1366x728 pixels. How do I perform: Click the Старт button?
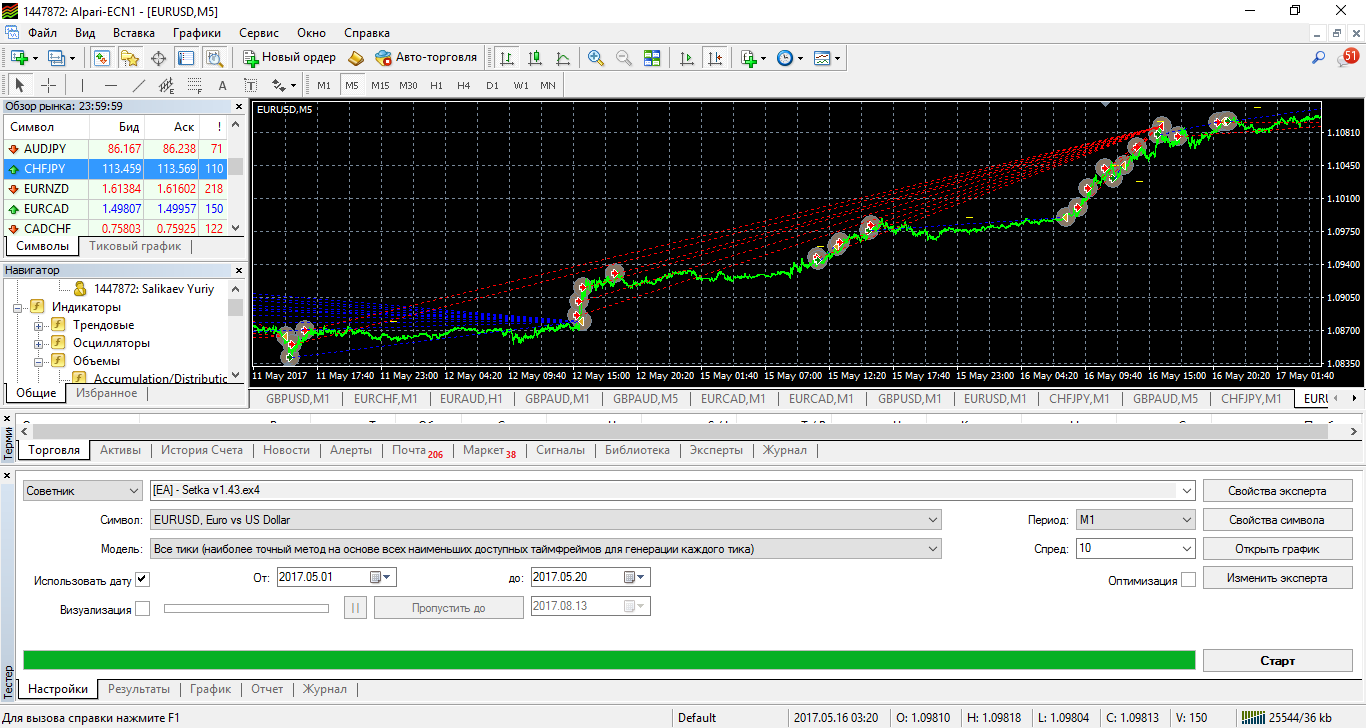coord(1277,660)
